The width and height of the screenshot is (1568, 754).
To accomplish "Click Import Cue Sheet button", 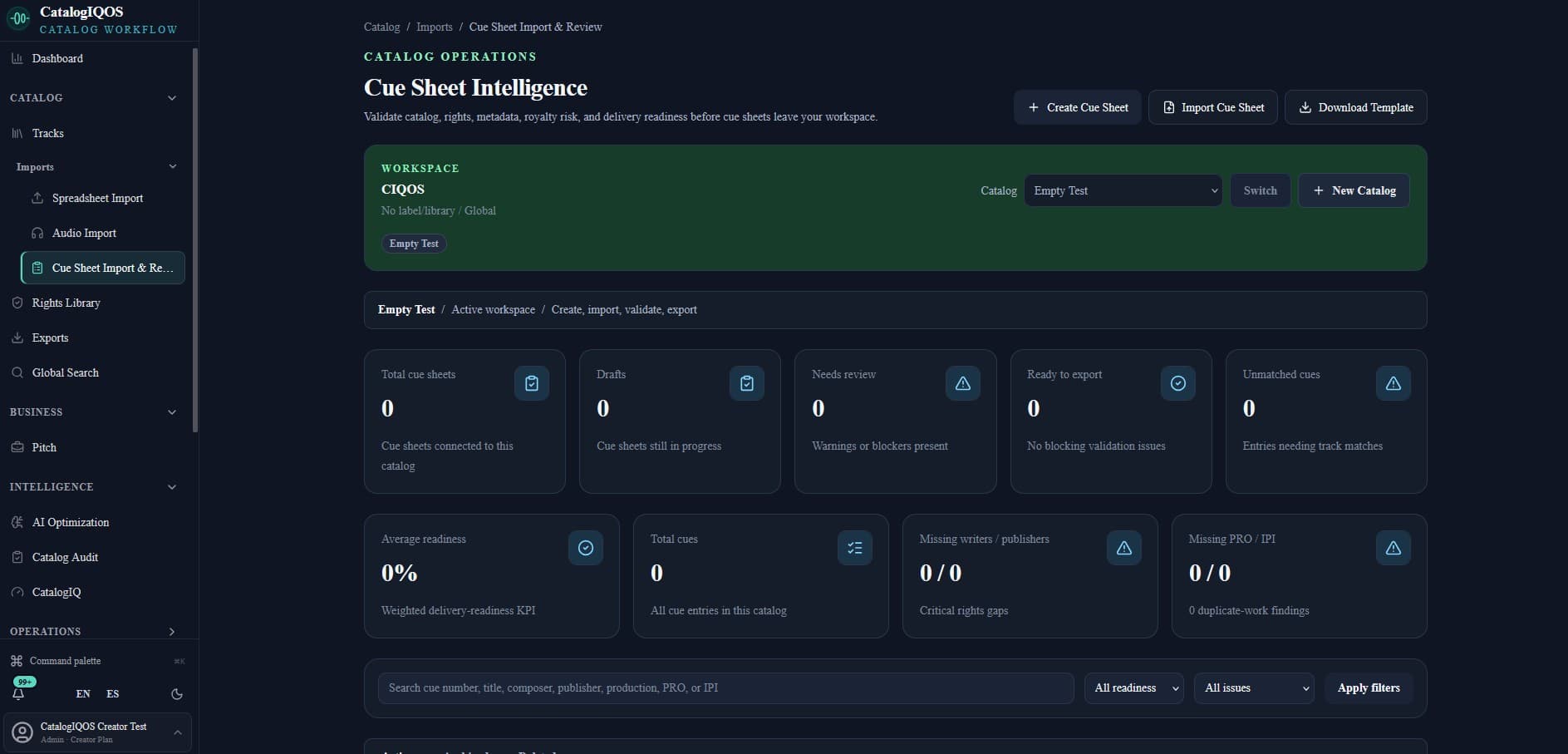I will click(x=1212, y=107).
